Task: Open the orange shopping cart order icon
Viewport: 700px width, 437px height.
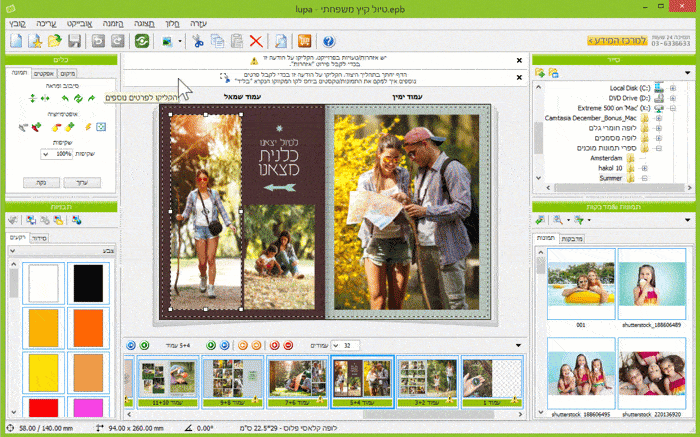Action: pyautogui.click(x=305, y=41)
